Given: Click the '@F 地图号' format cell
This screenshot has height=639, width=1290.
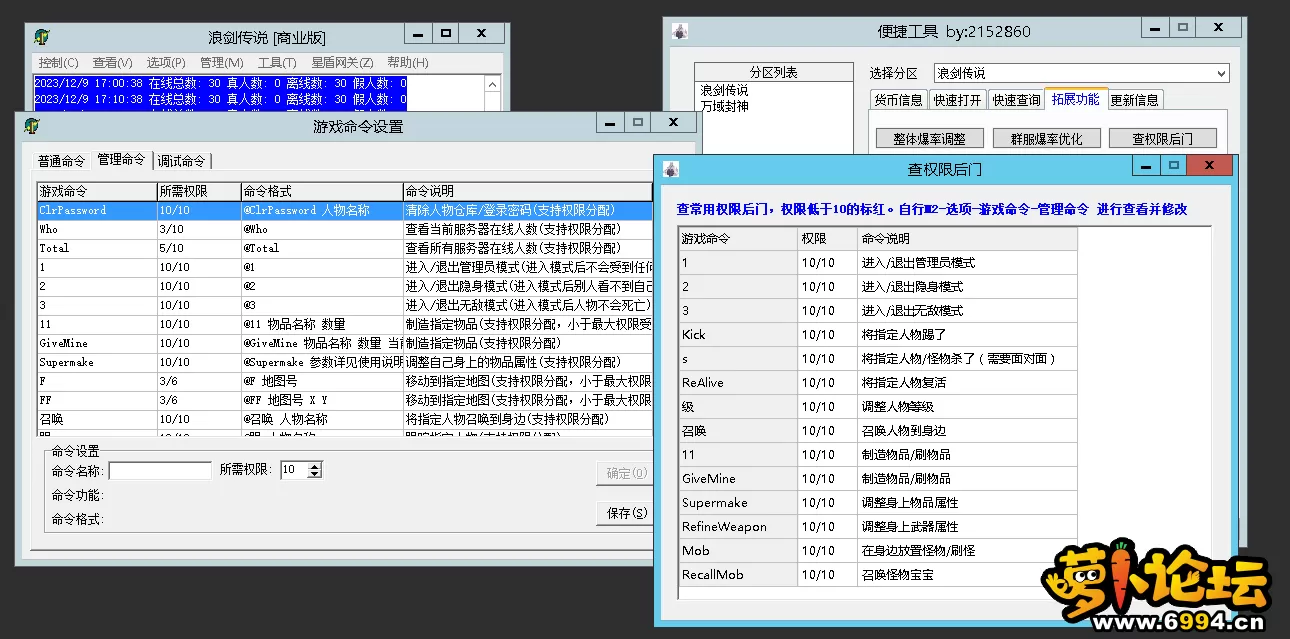Looking at the screenshot, I should pyautogui.click(x=321, y=381).
